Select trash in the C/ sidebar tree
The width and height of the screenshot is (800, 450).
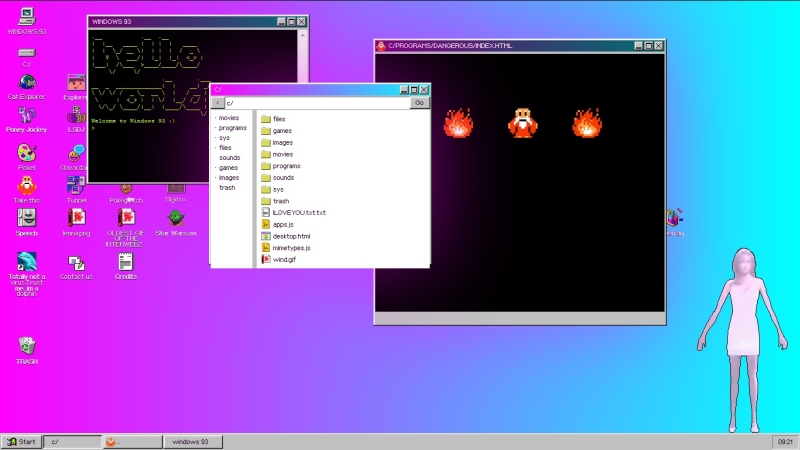pos(227,188)
